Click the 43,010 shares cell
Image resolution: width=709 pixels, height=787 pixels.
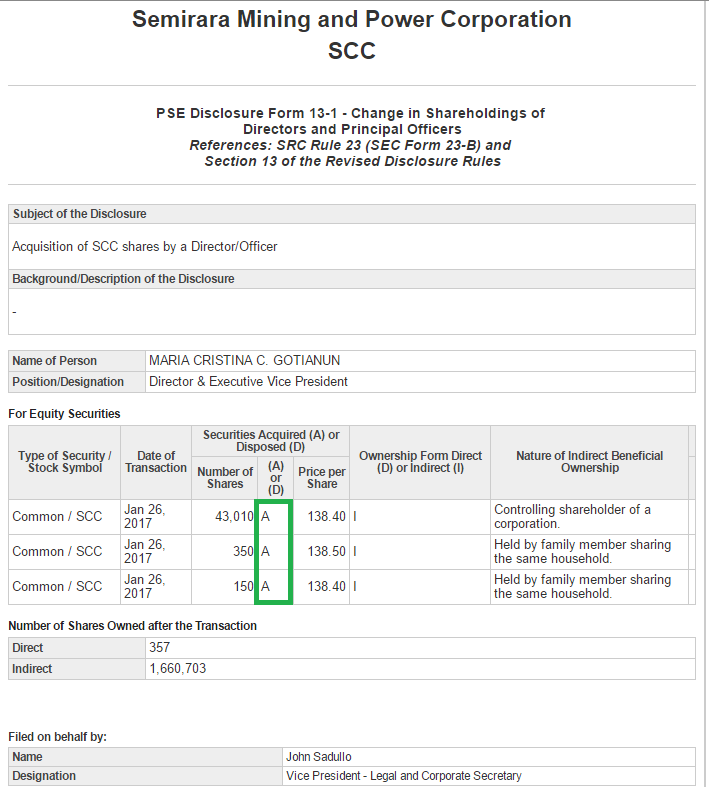point(233,517)
